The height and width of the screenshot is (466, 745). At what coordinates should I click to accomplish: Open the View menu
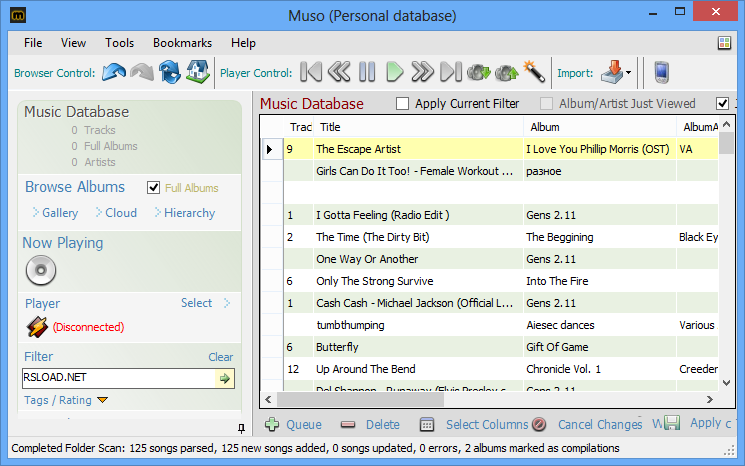click(73, 43)
